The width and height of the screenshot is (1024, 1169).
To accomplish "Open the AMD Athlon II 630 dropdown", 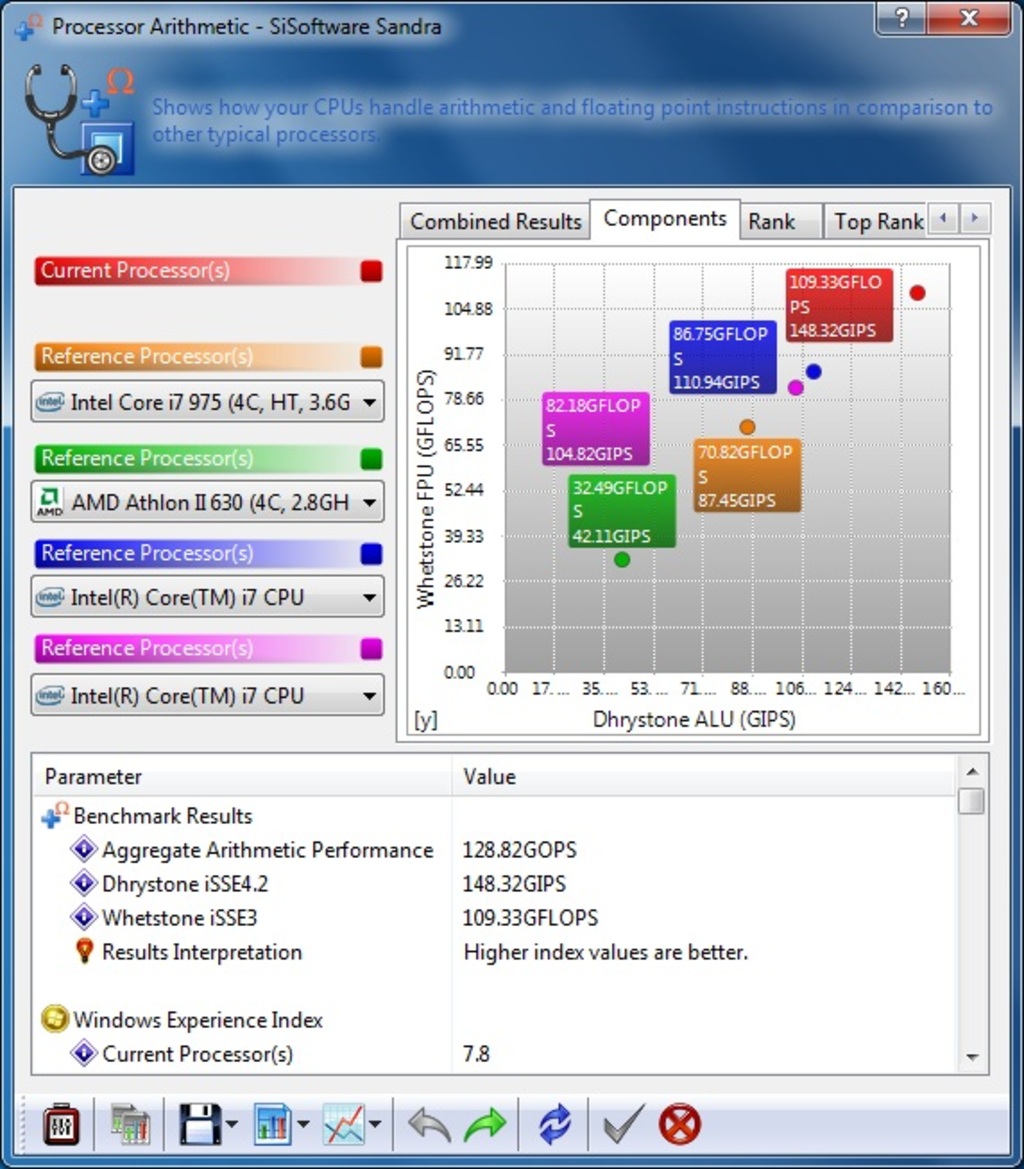I will 208,502.
